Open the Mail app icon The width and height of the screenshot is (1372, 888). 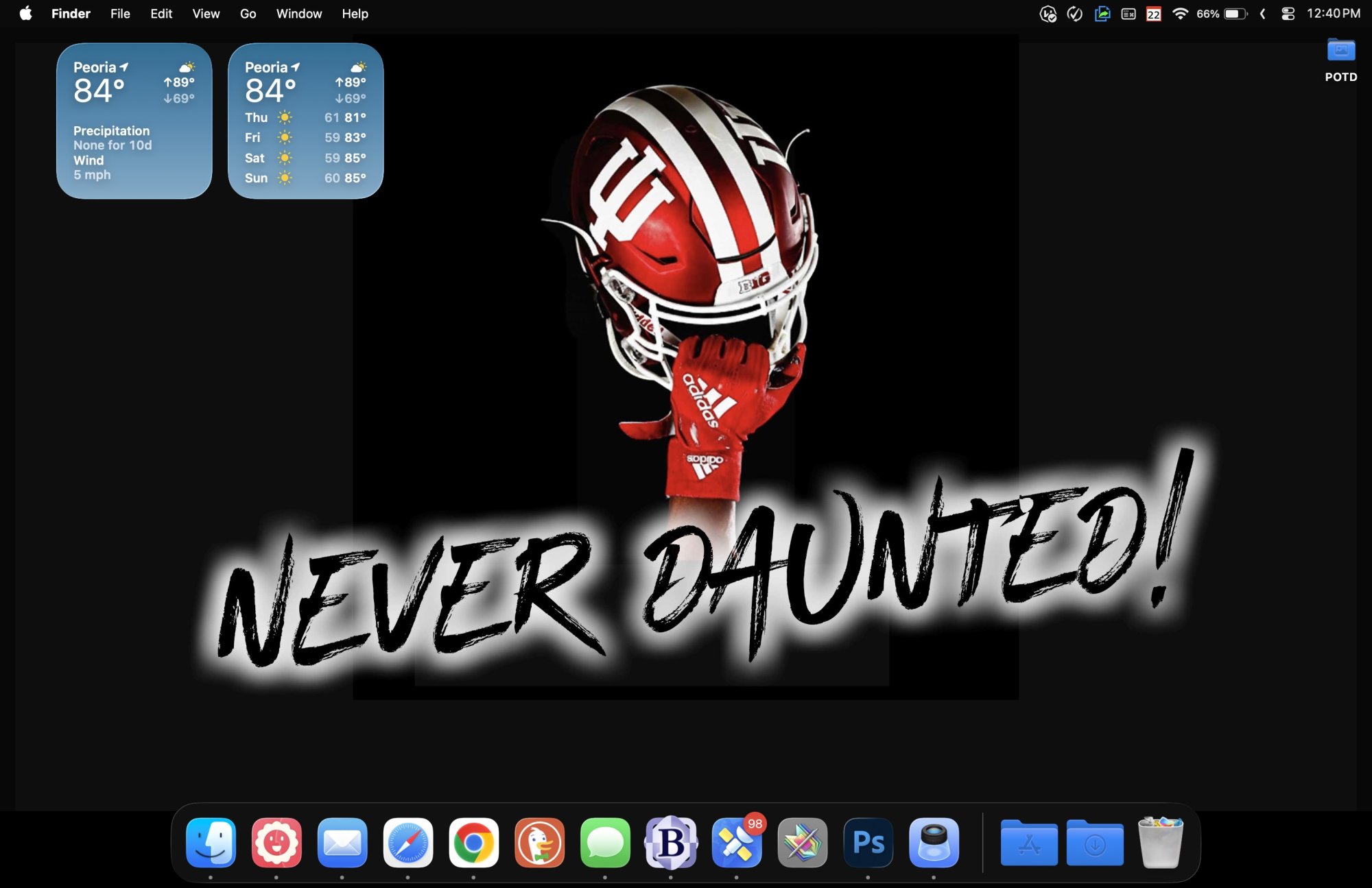342,842
